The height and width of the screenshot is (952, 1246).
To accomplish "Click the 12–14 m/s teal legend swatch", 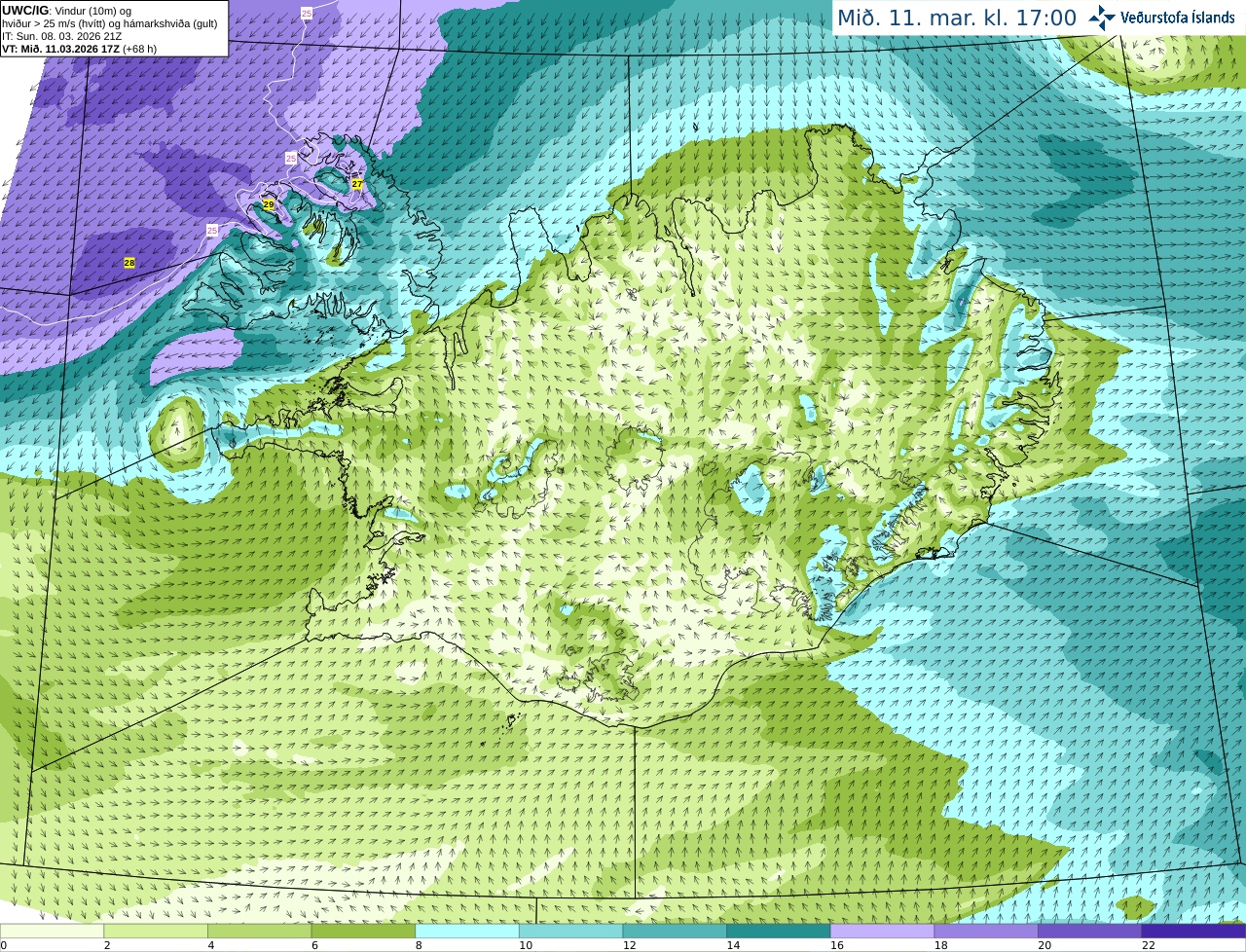I will [675, 931].
